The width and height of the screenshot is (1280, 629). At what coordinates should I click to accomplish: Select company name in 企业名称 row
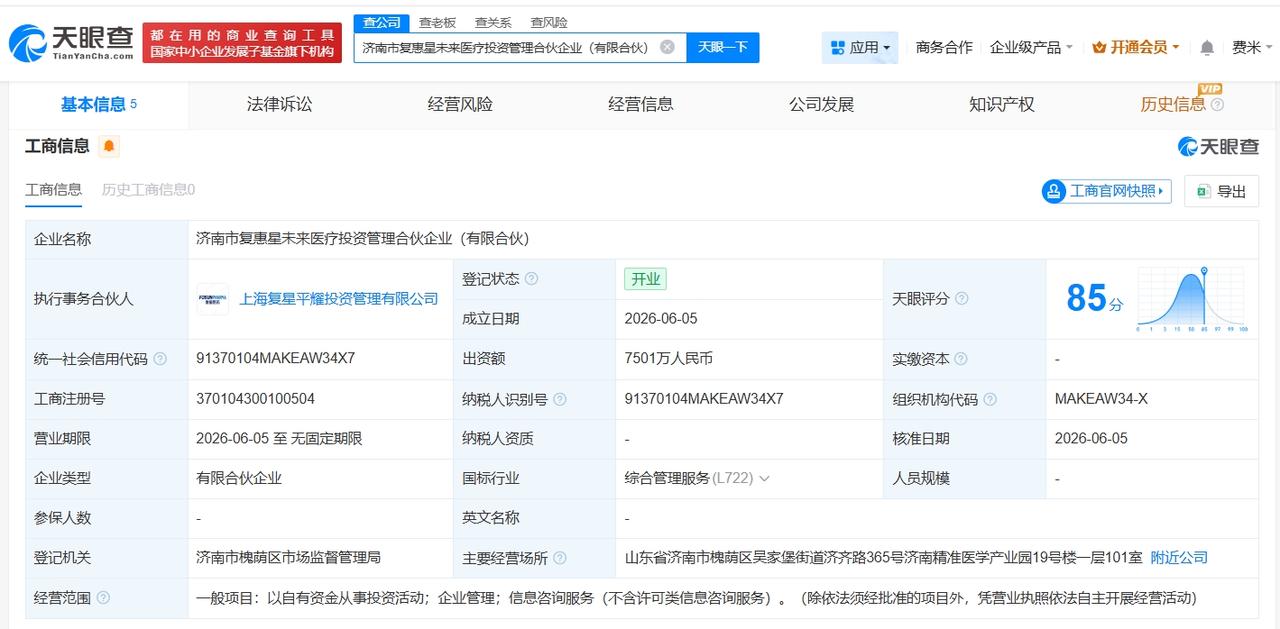[362, 239]
